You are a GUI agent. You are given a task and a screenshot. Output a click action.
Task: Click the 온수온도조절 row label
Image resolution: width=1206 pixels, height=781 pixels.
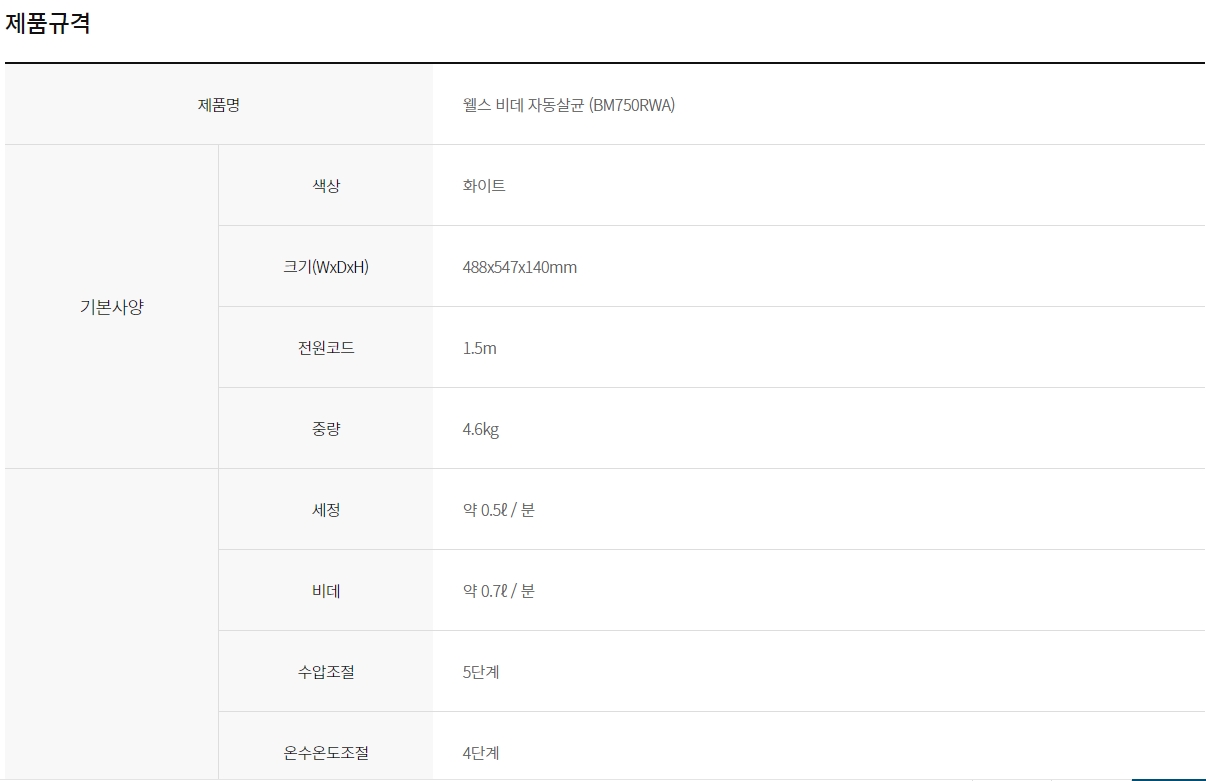[326, 753]
